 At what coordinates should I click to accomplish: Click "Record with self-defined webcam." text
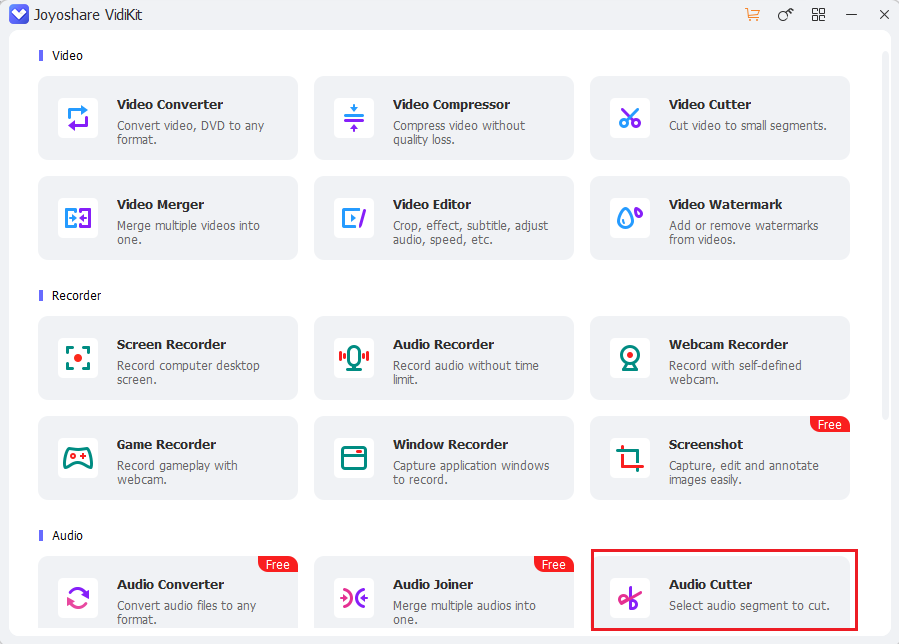coord(735,372)
